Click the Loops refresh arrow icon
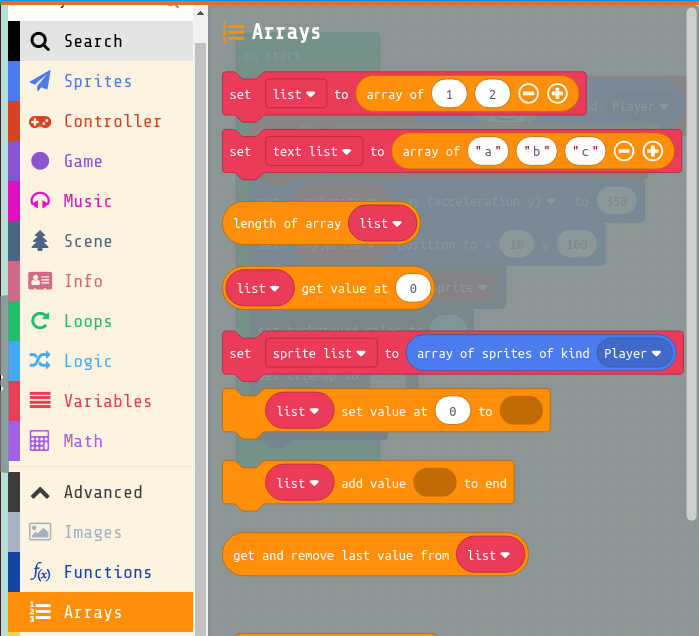Image resolution: width=699 pixels, height=636 pixels. click(x=40, y=321)
